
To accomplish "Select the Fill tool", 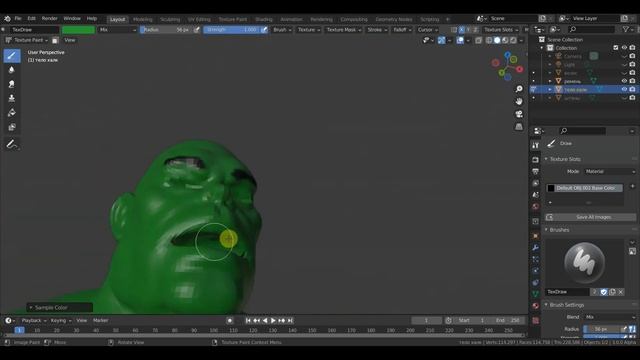I will point(12,113).
